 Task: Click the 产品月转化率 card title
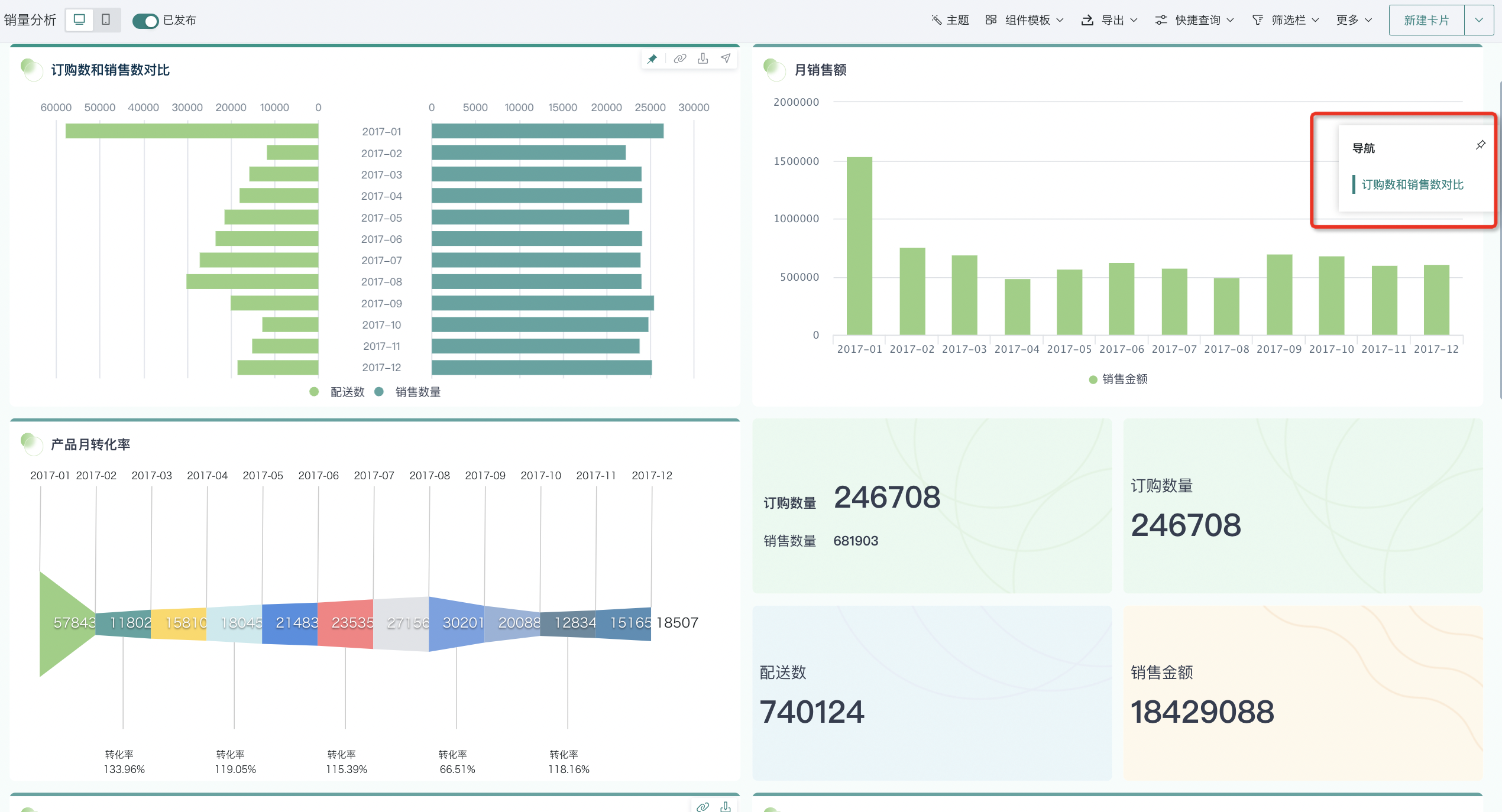point(90,444)
